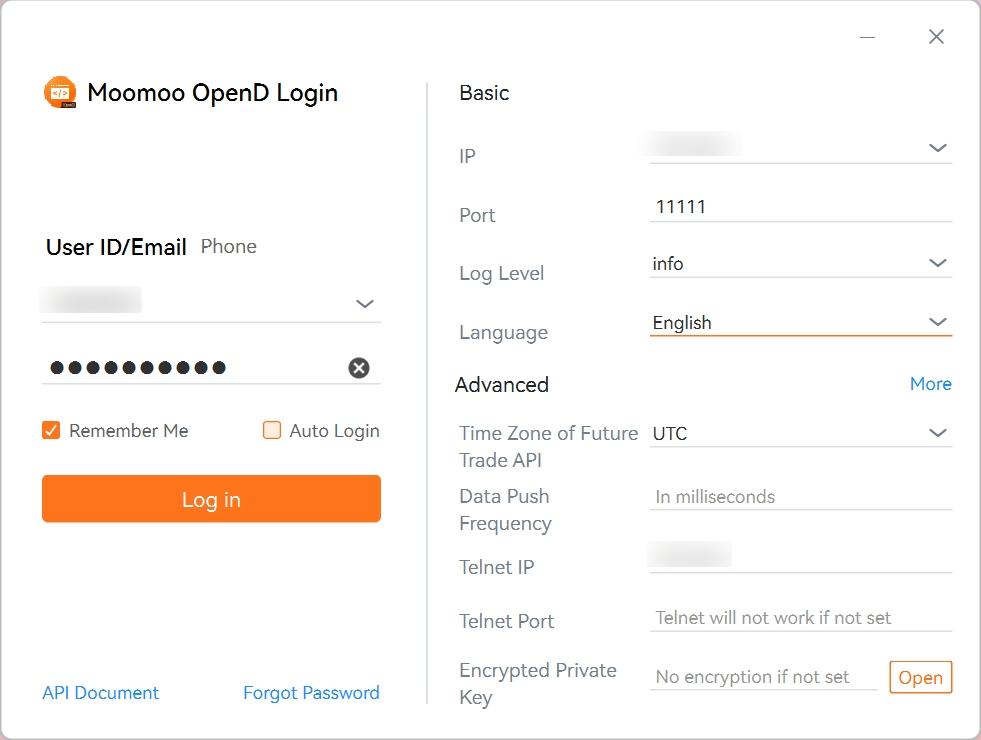Toggle the Remember Me checkbox

point(51,430)
